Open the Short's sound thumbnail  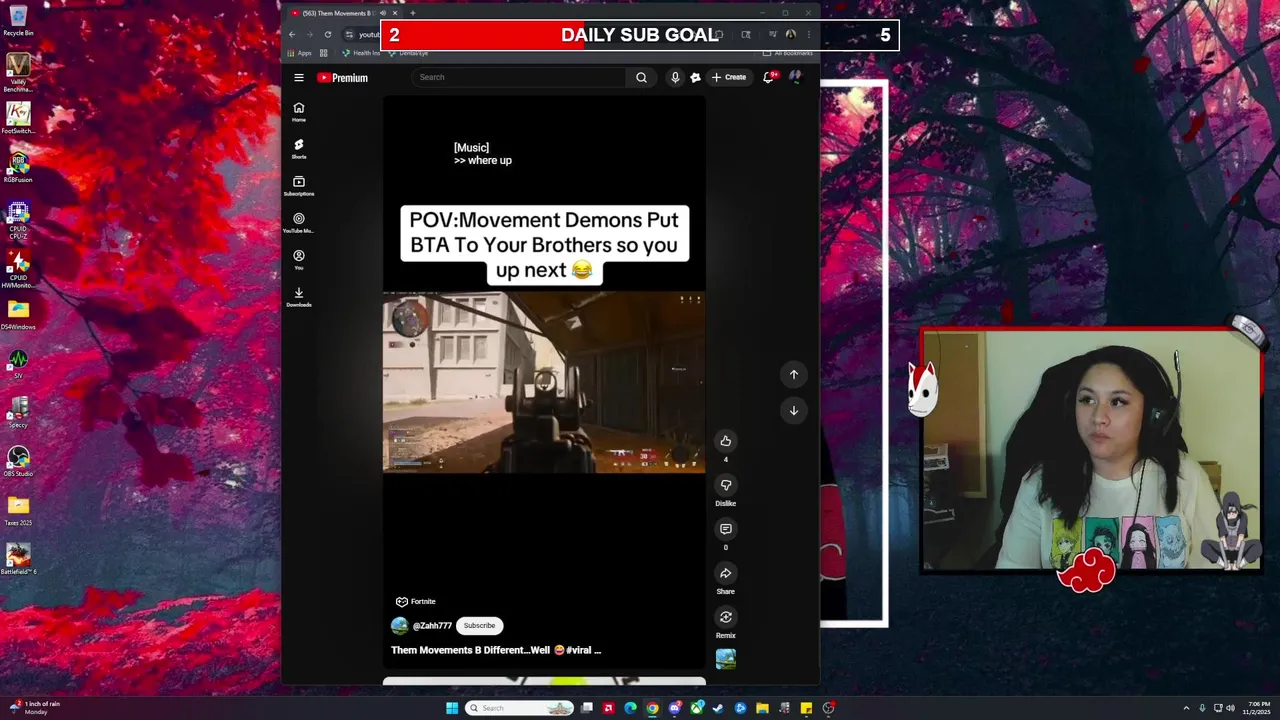tap(726, 659)
